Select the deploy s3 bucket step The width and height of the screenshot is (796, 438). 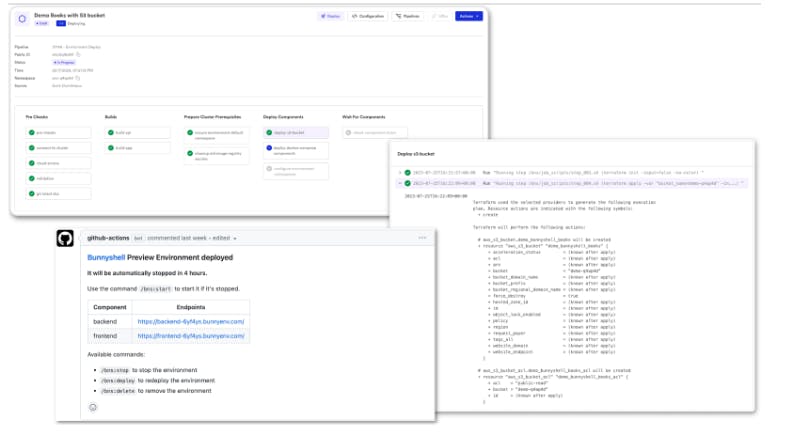coord(296,132)
